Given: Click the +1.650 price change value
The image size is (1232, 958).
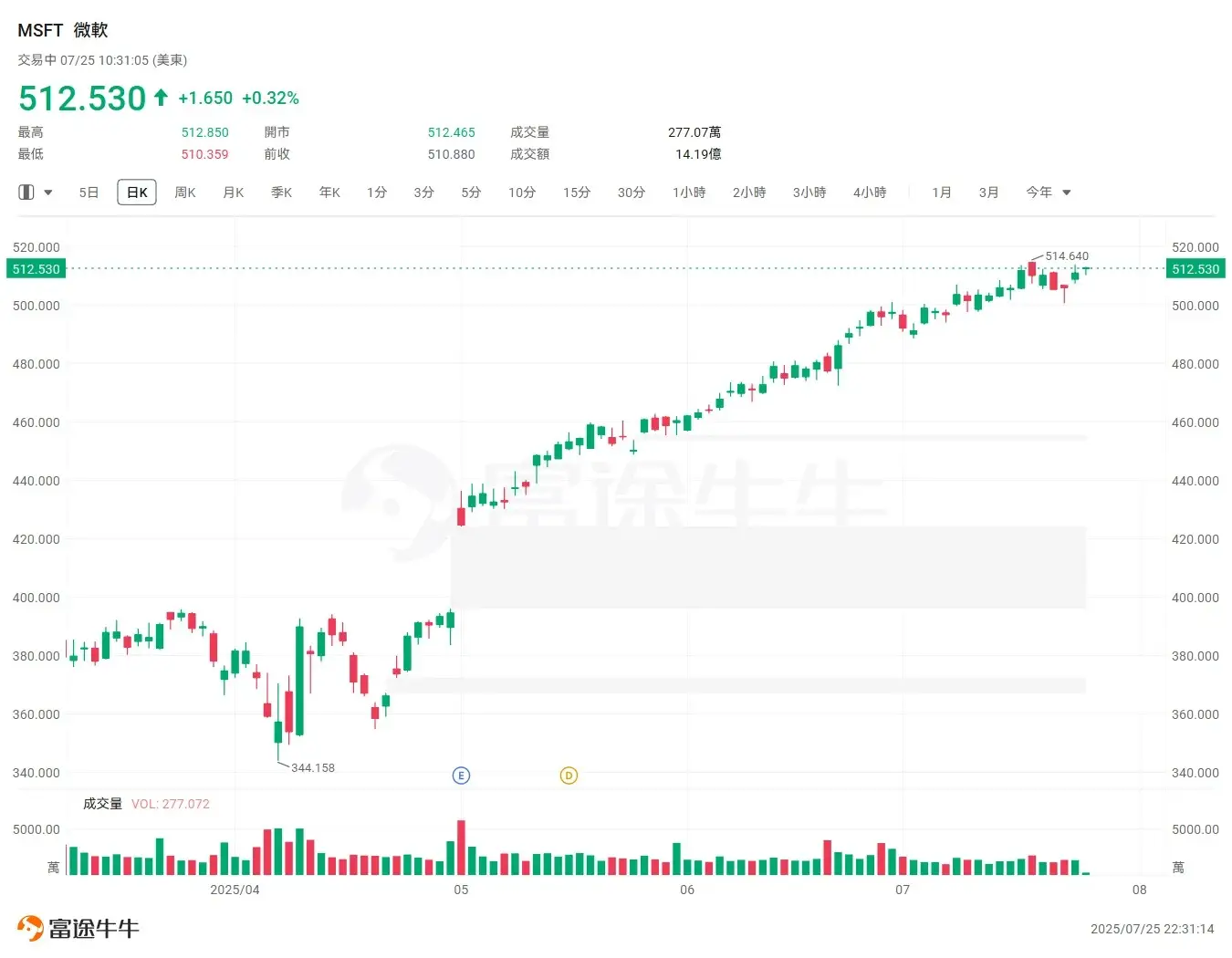Looking at the screenshot, I should [205, 98].
